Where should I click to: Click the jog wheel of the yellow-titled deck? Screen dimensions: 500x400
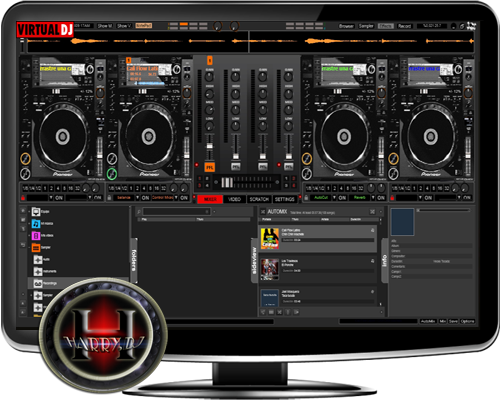(62, 136)
